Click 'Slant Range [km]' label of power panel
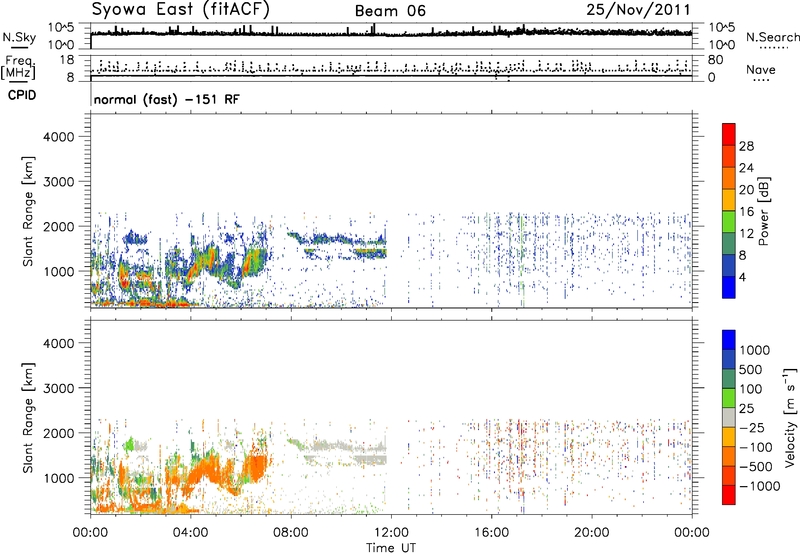 coord(28,211)
